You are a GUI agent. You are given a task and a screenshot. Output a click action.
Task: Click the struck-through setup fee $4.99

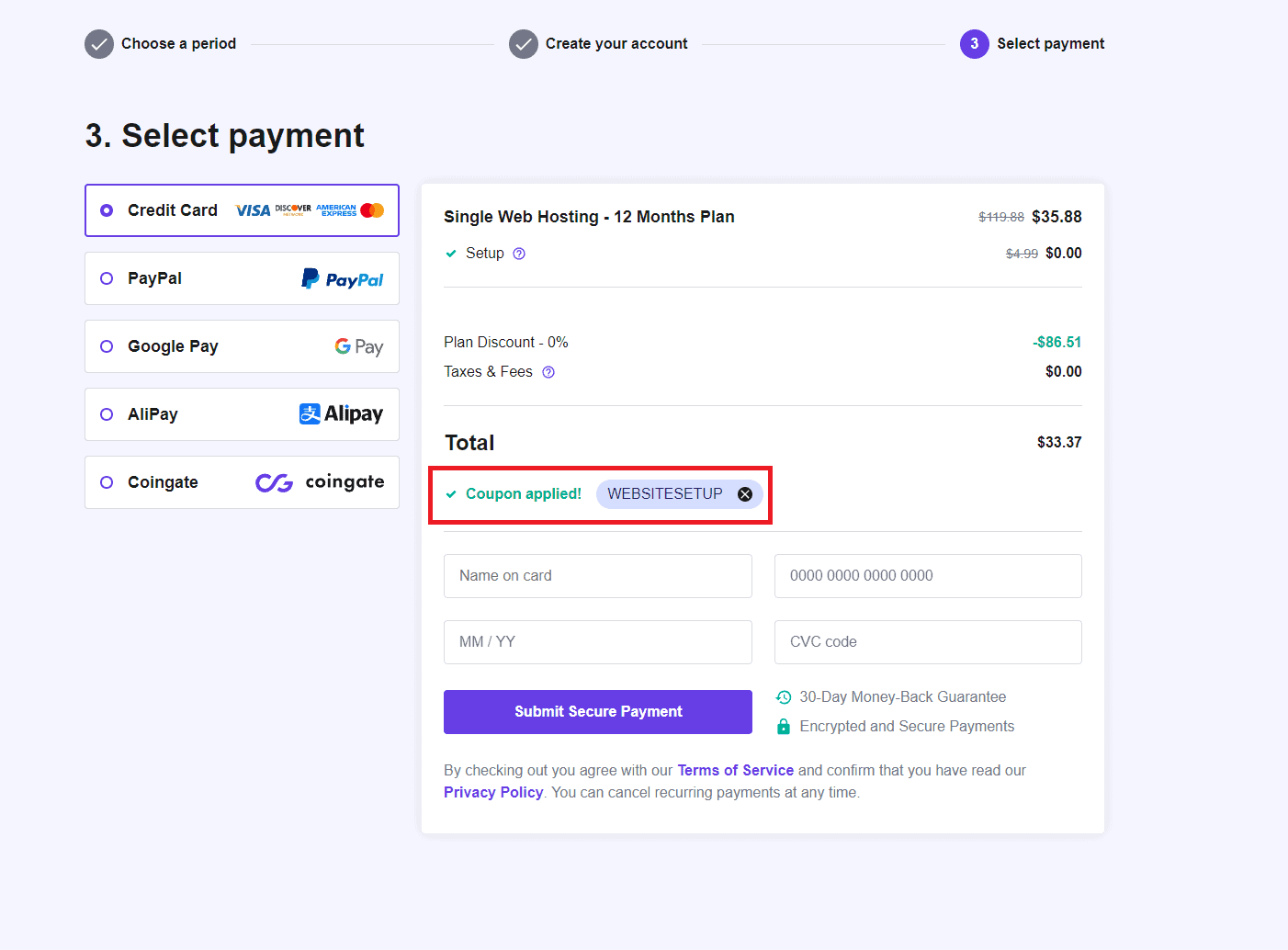(1022, 254)
